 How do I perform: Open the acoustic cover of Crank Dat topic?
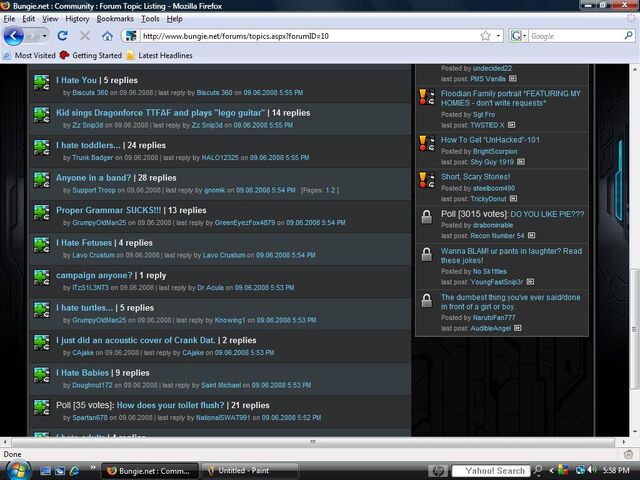coord(136,340)
